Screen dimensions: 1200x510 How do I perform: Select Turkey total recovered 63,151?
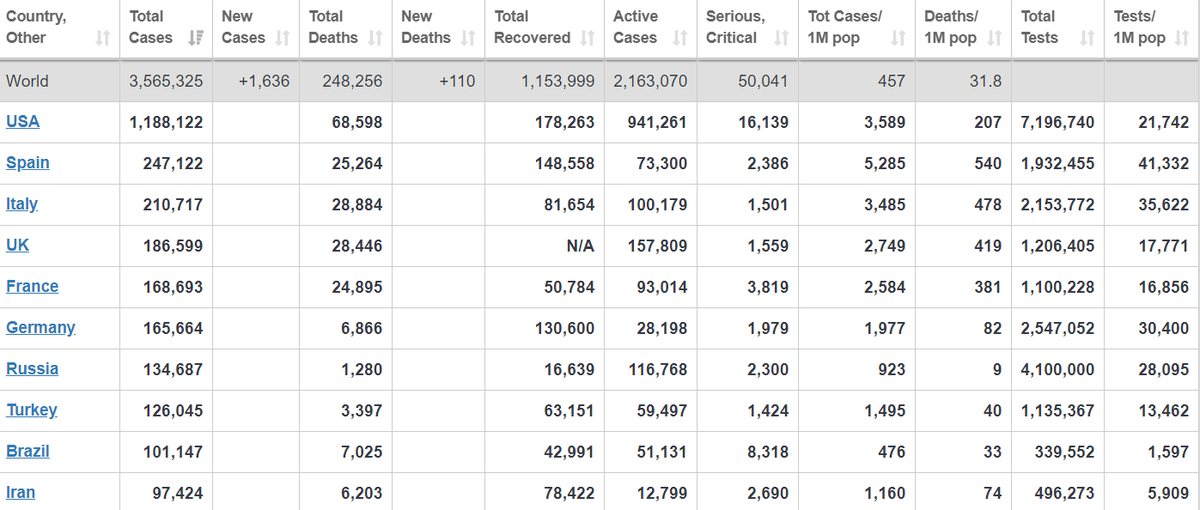(x=569, y=409)
